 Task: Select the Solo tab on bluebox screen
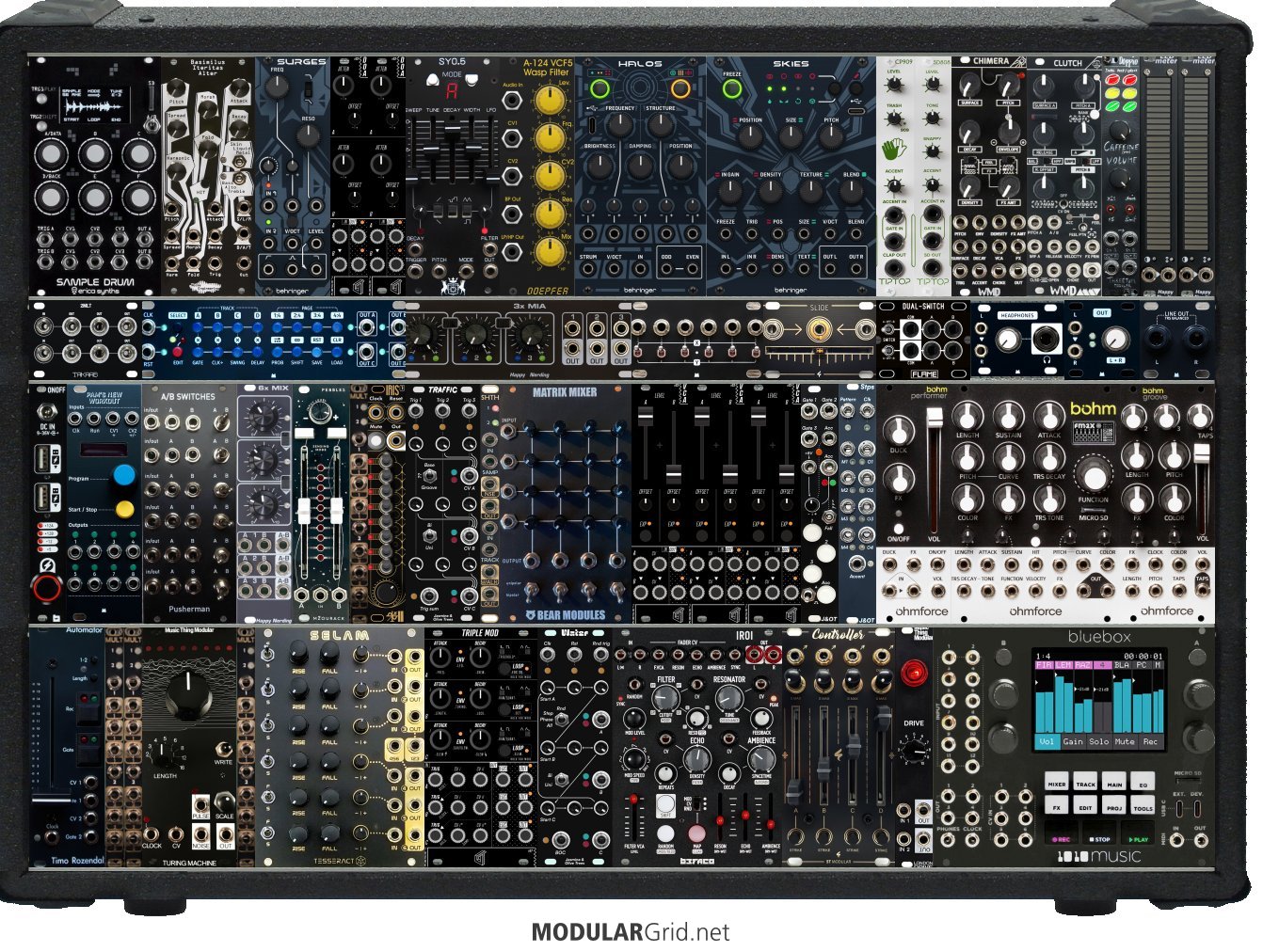[1098, 741]
